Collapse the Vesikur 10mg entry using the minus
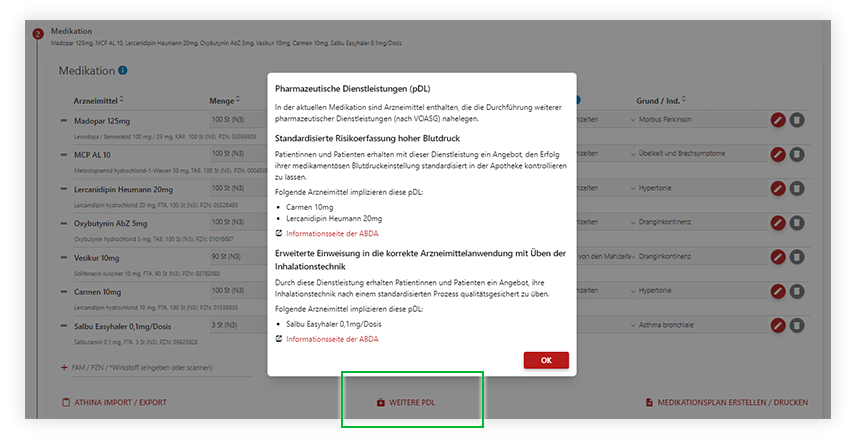The image size is (854, 442). (x=64, y=258)
